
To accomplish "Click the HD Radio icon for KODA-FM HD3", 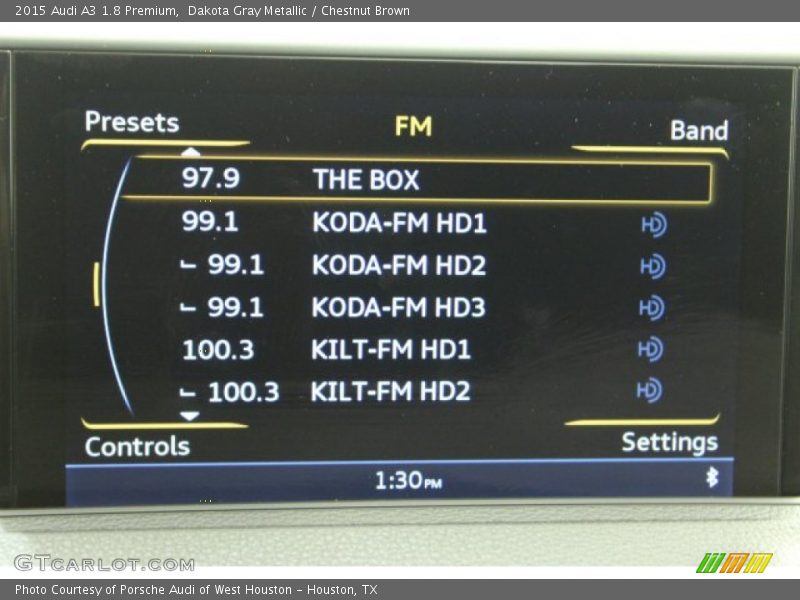I will [x=652, y=308].
